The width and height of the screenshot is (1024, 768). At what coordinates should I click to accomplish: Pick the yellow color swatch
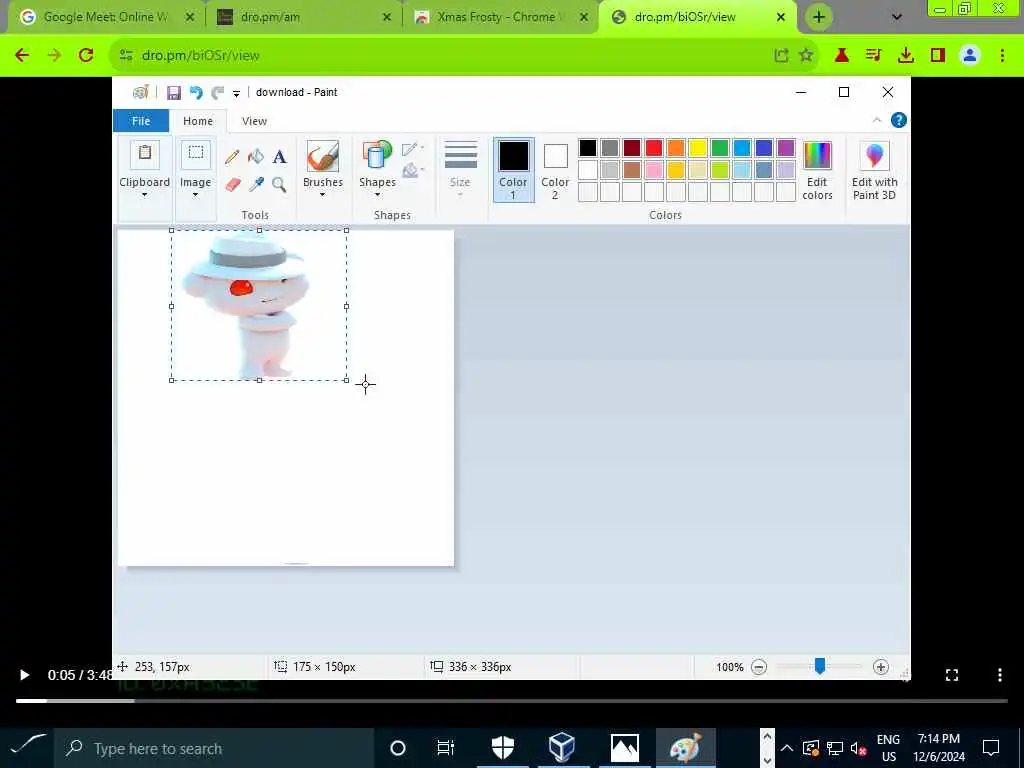(x=697, y=148)
